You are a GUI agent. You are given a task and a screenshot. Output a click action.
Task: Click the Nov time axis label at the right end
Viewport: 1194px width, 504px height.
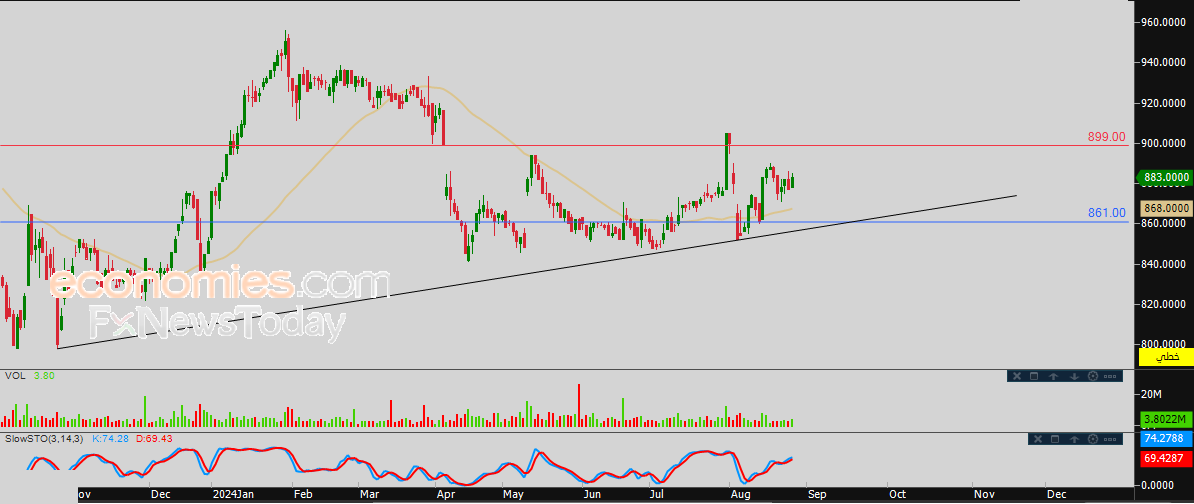point(983,495)
